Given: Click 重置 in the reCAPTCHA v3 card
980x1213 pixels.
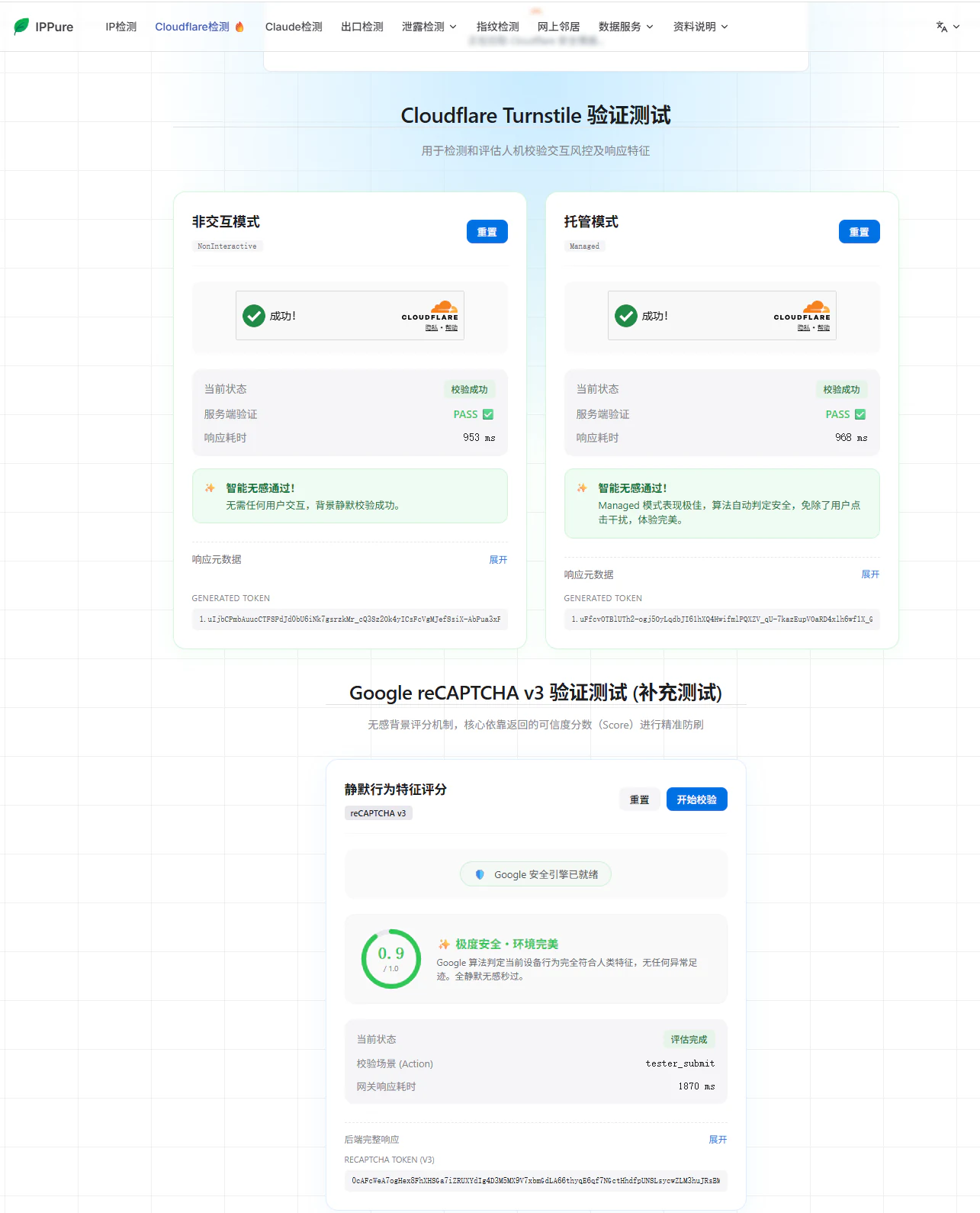Looking at the screenshot, I should pyautogui.click(x=640, y=800).
